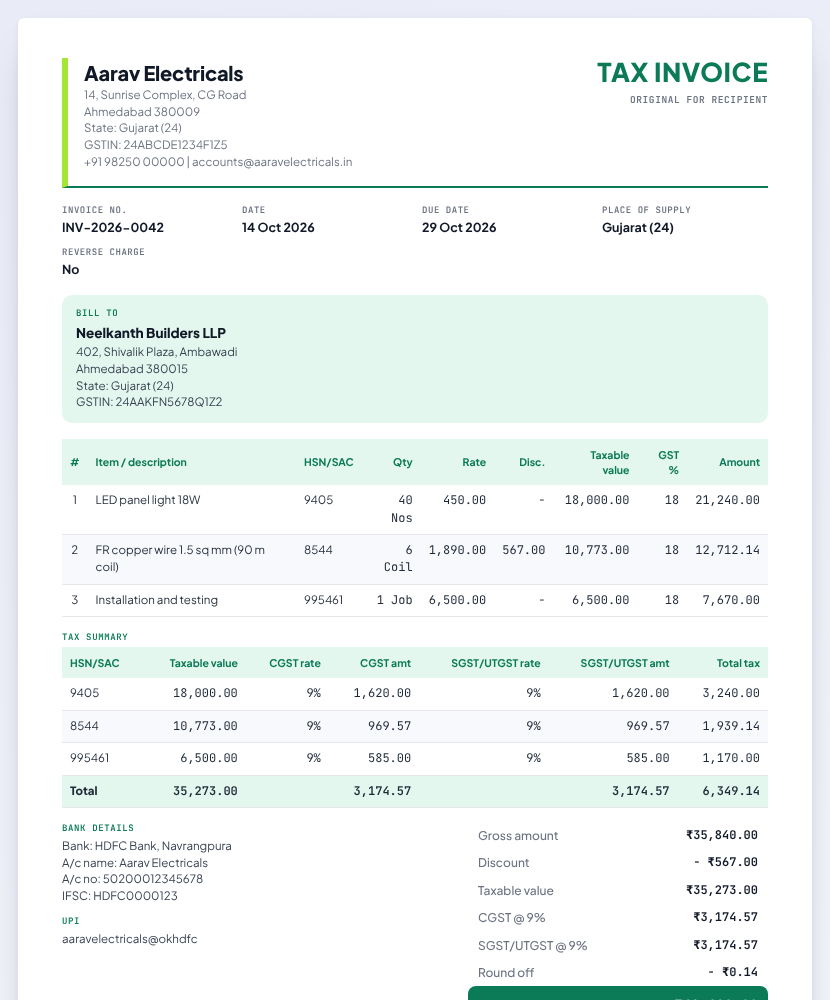Viewport: 830px width, 1000px height.
Task: Click the CGST amt column header
Action: tap(385, 663)
